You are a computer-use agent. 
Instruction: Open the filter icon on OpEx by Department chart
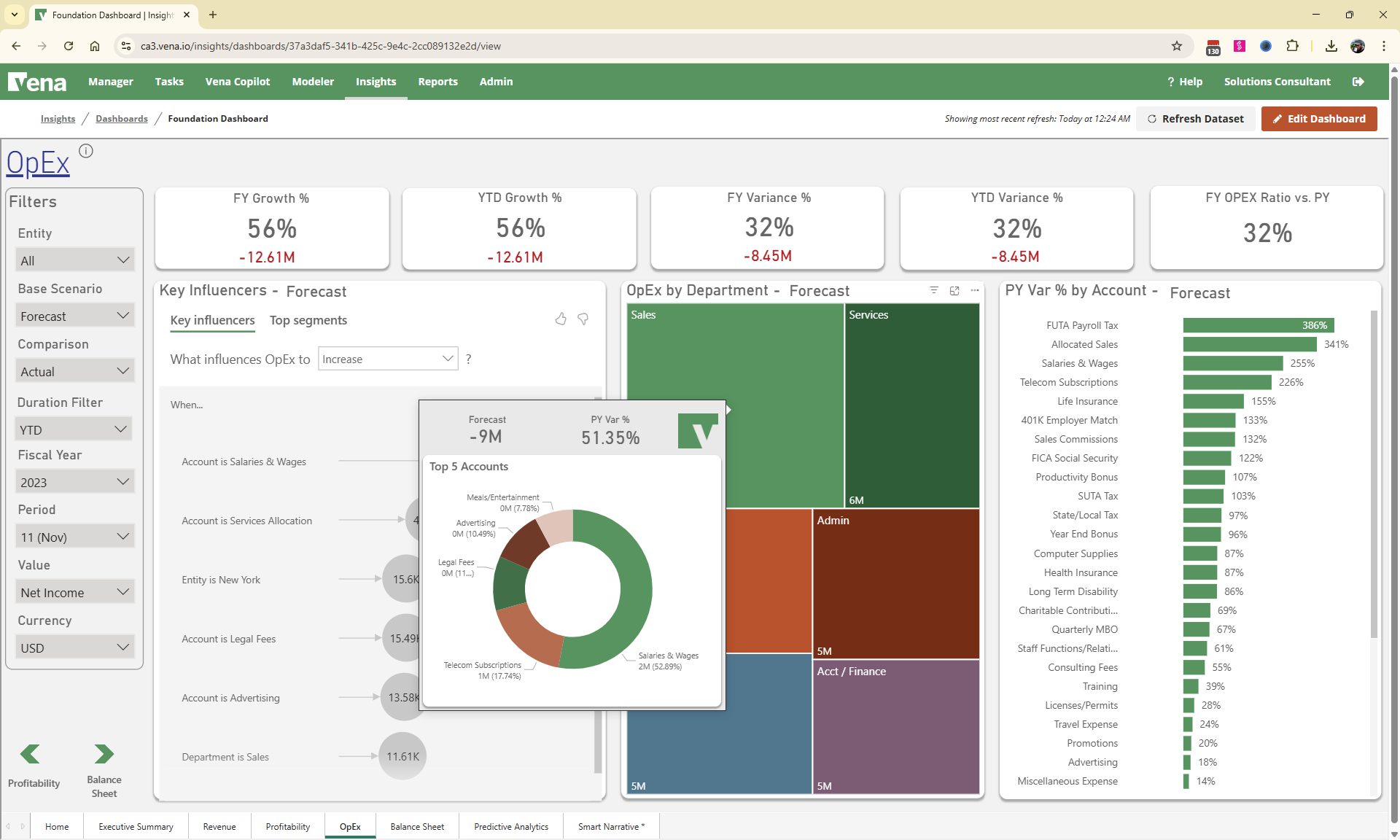click(x=934, y=290)
